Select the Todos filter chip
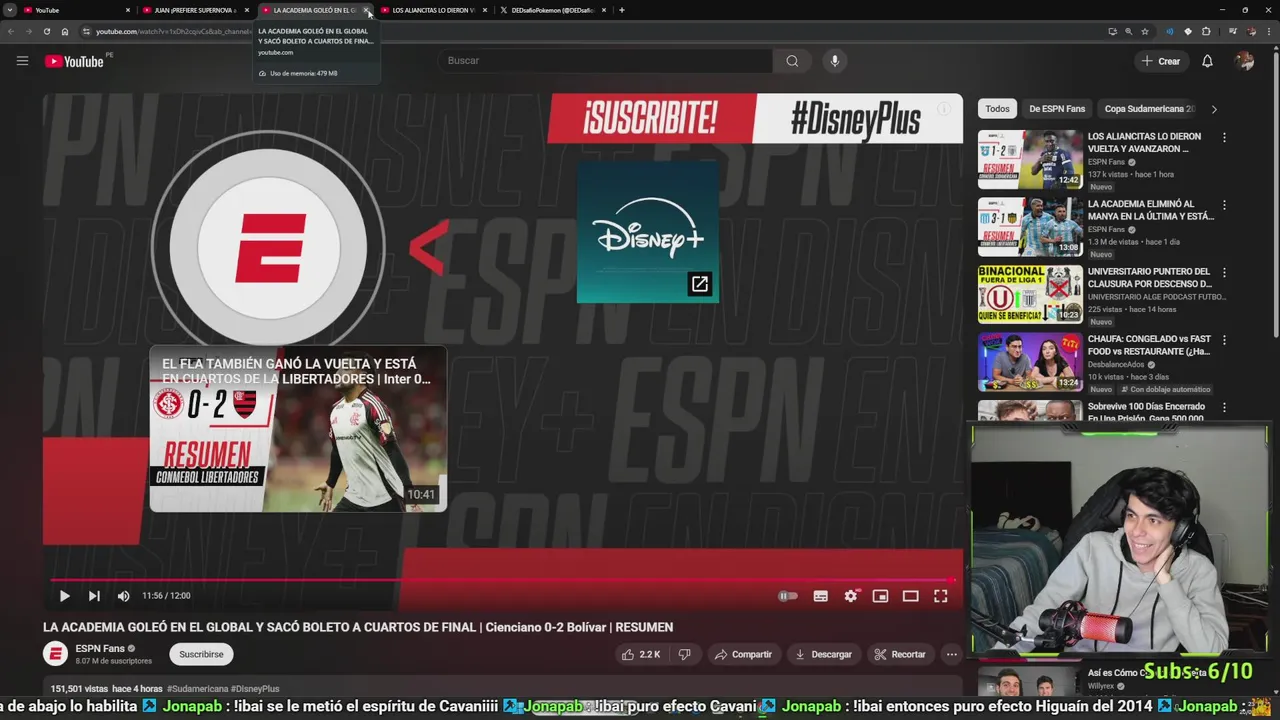The height and width of the screenshot is (720, 1280). (x=997, y=109)
